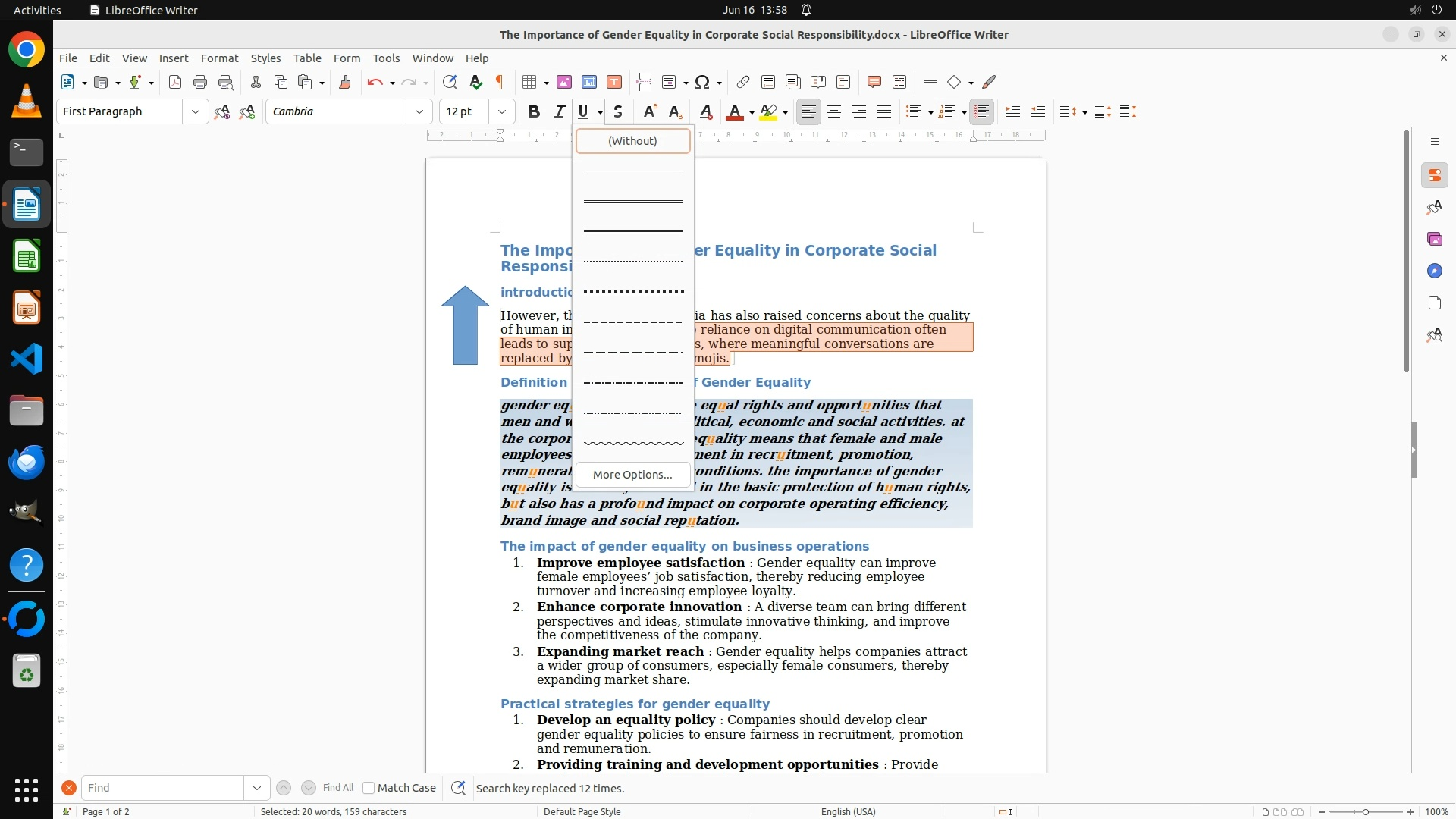1456x819 pixels.
Task: Expand the paragraph style dropdown arrow
Action: coord(195,111)
